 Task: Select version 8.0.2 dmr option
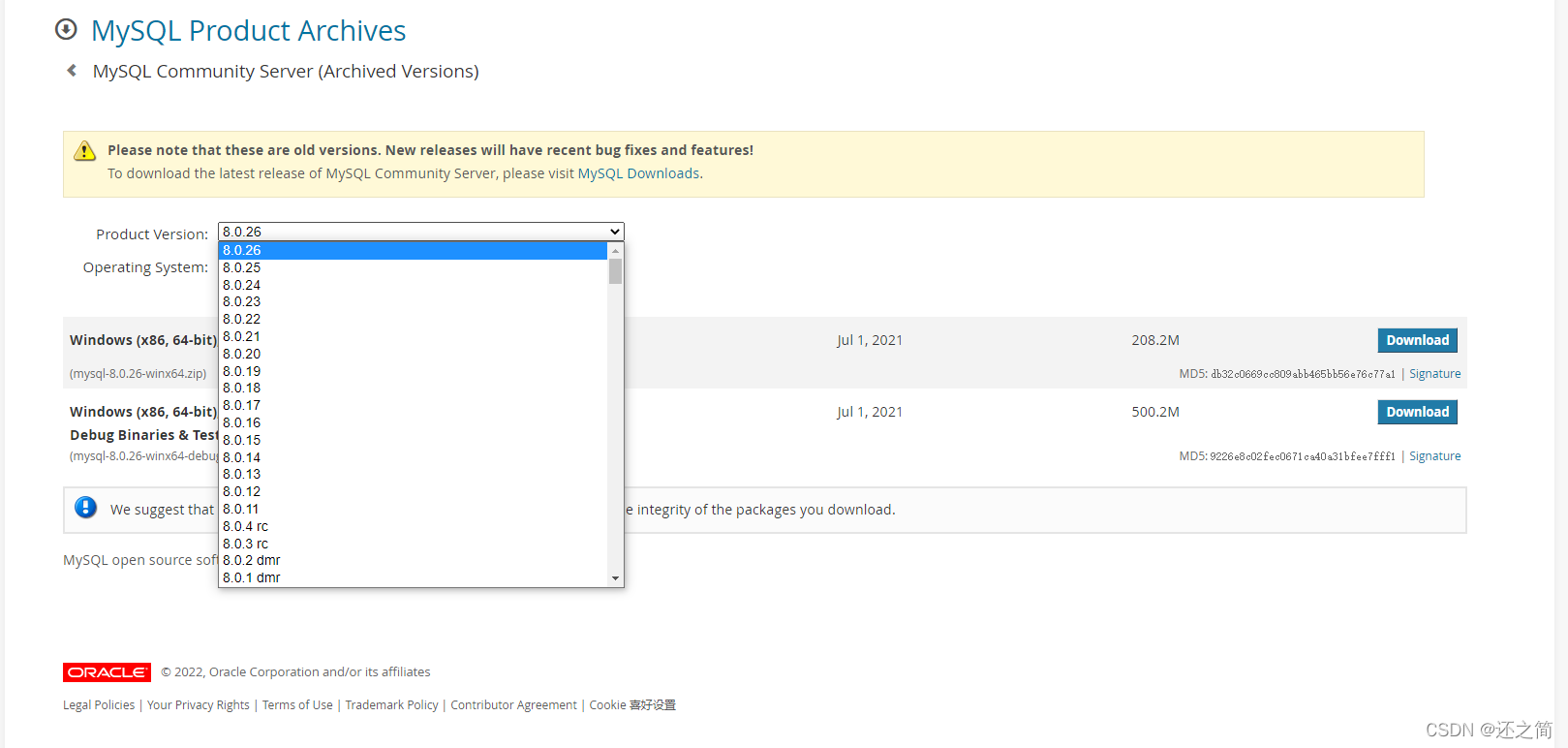coord(414,560)
